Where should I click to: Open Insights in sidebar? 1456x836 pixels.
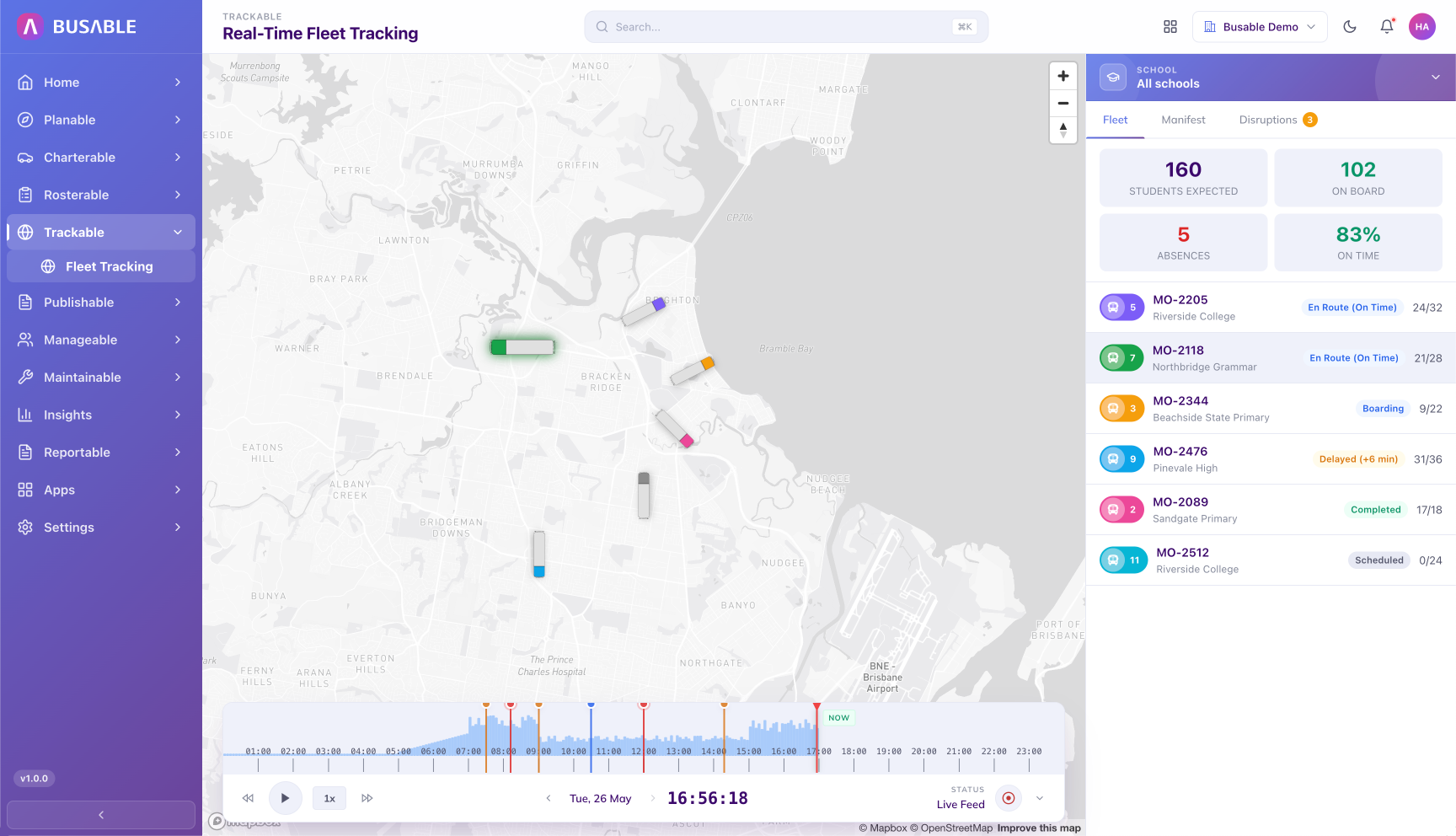[x=101, y=415]
